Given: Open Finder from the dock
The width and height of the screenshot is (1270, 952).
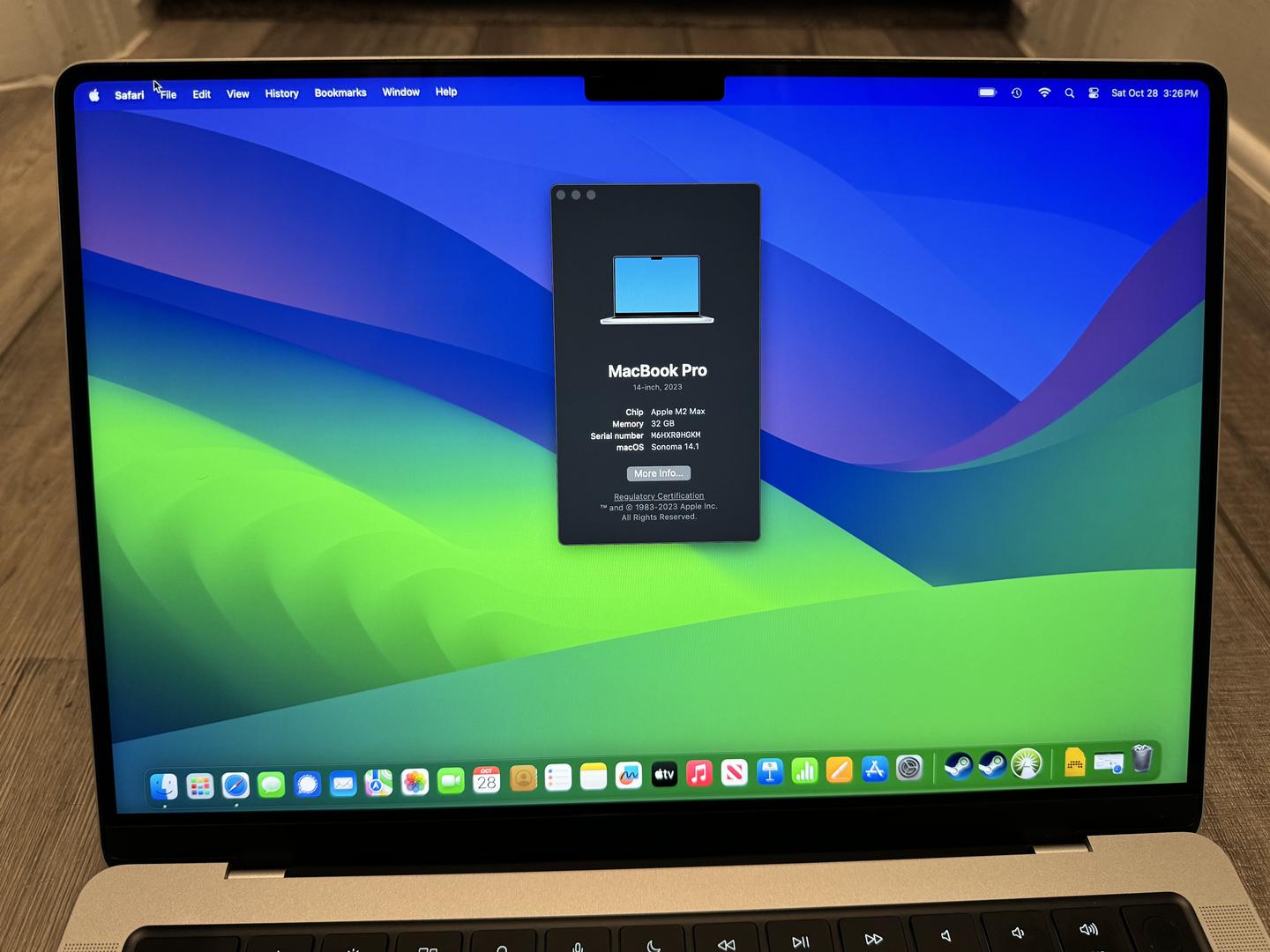Looking at the screenshot, I should click(x=164, y=785).
